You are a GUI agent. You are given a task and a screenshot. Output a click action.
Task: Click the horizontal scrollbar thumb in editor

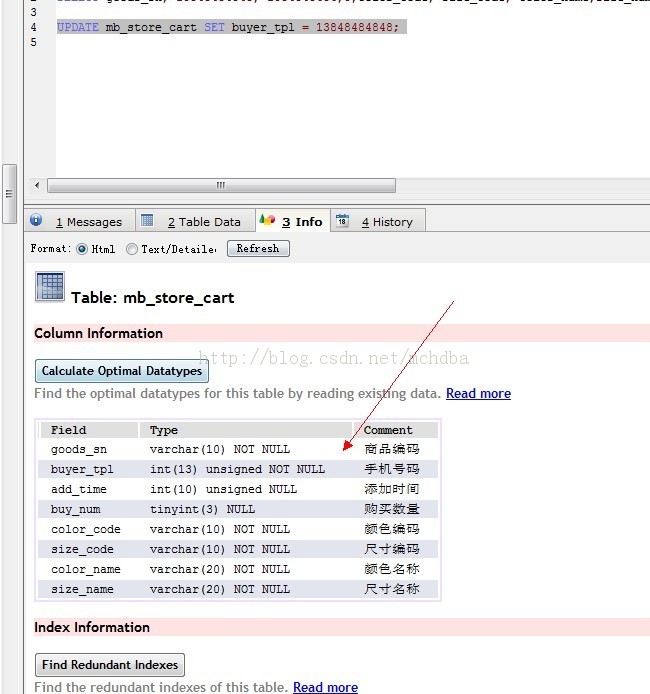point(221,185)
